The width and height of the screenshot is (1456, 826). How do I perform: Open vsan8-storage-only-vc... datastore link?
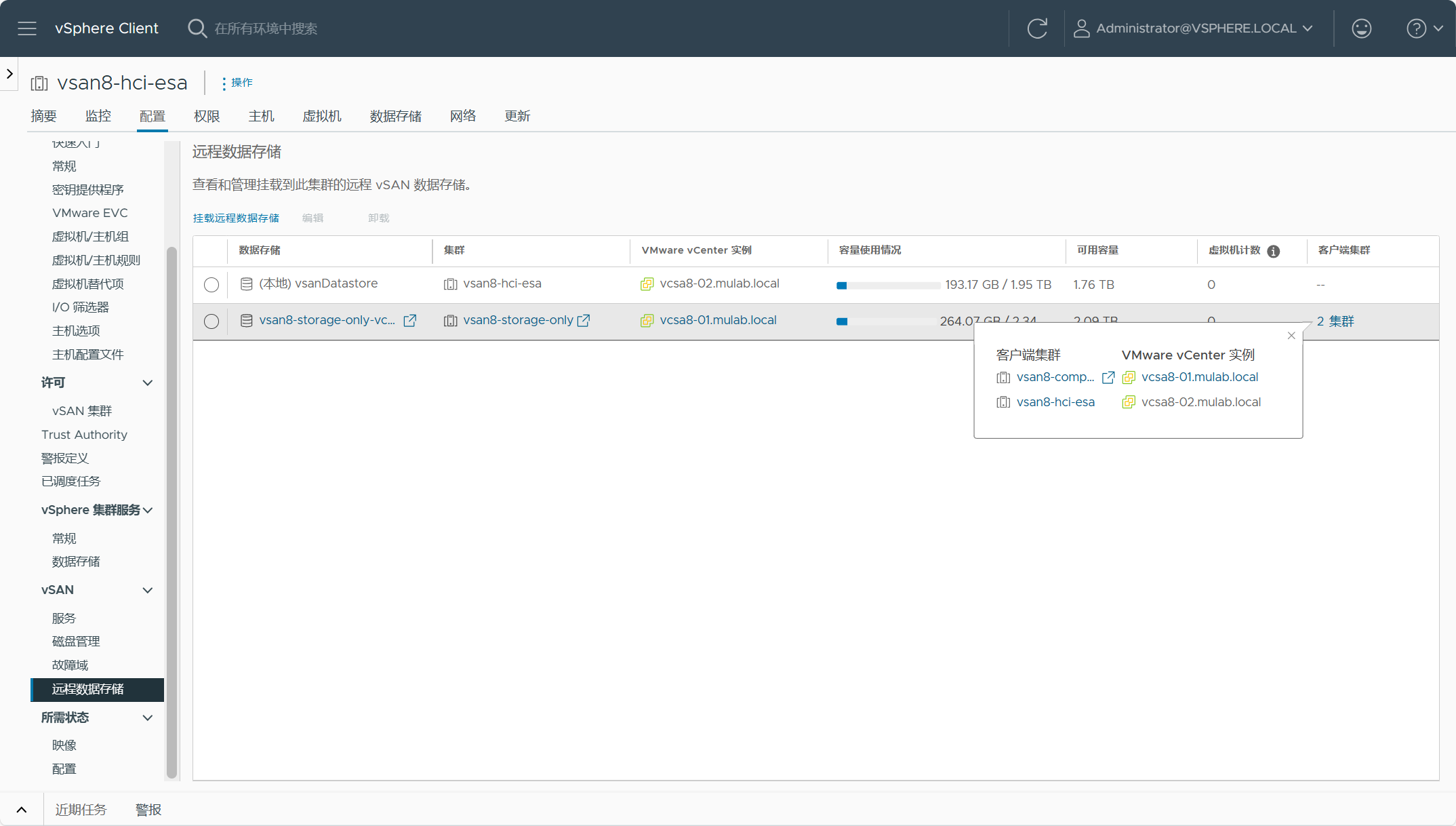click(327, 320)
